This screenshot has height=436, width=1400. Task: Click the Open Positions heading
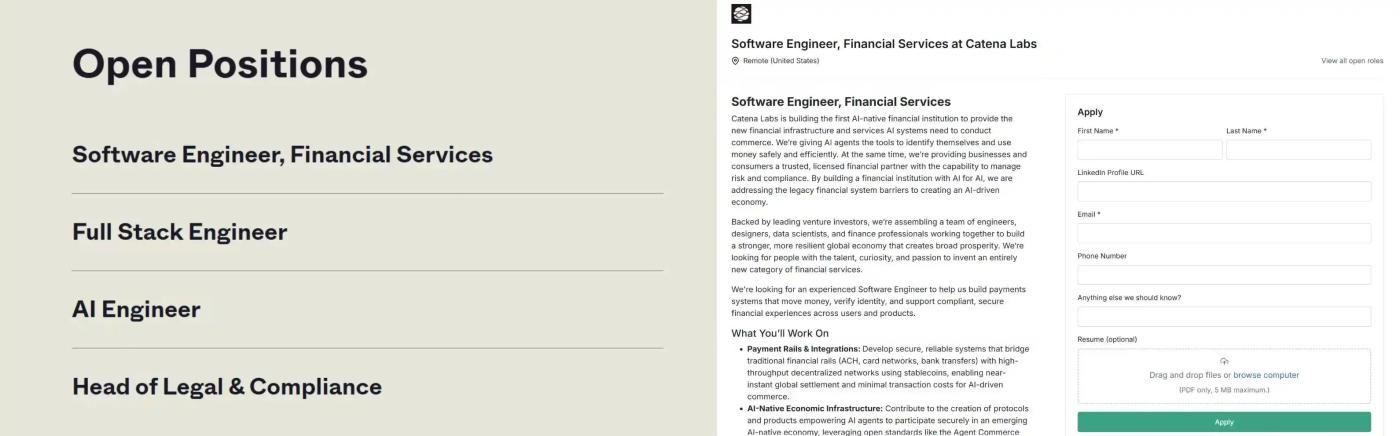[x=220, y=65]
